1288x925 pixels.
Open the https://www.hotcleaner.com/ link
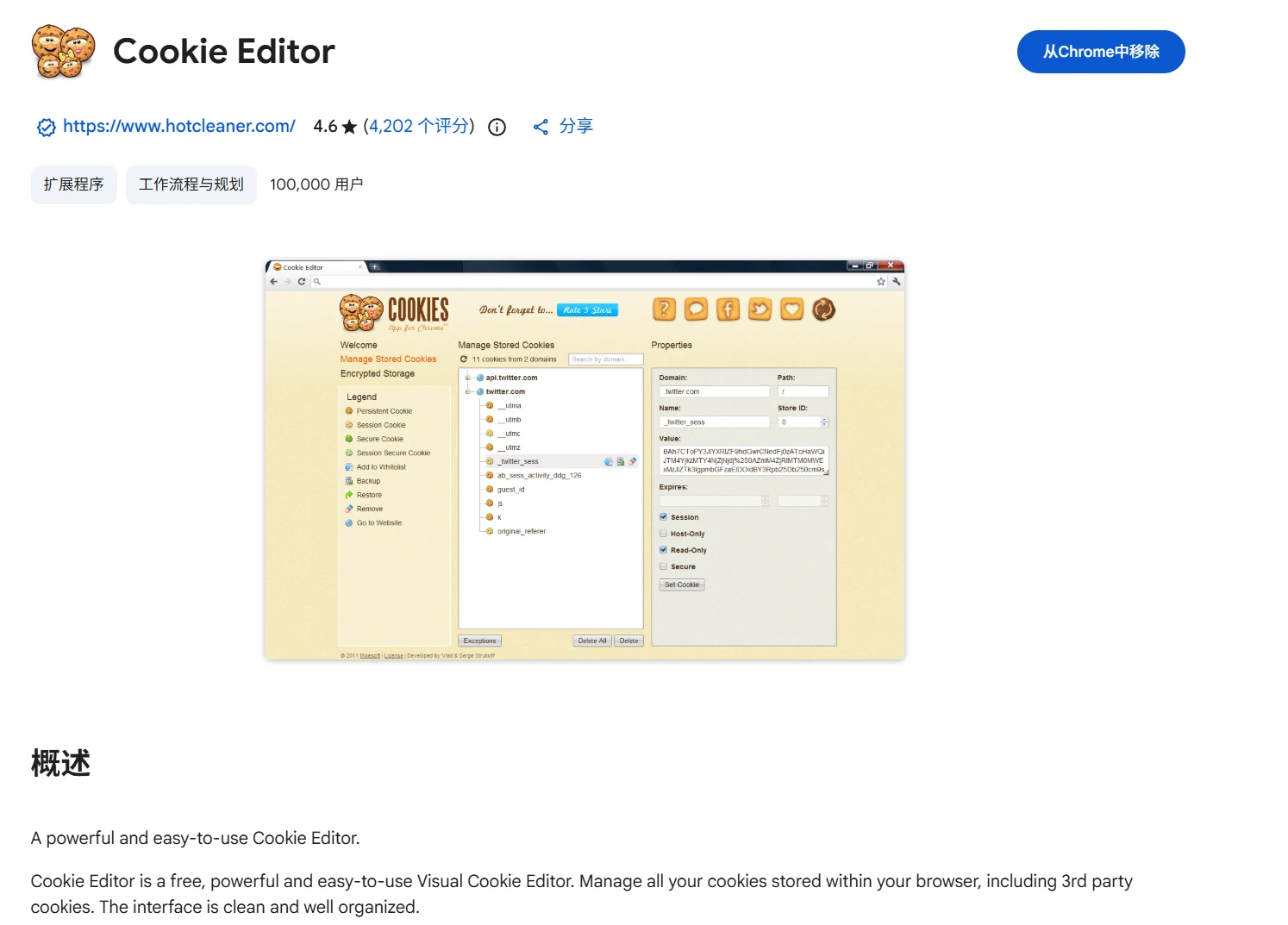(x=179, y=127)
